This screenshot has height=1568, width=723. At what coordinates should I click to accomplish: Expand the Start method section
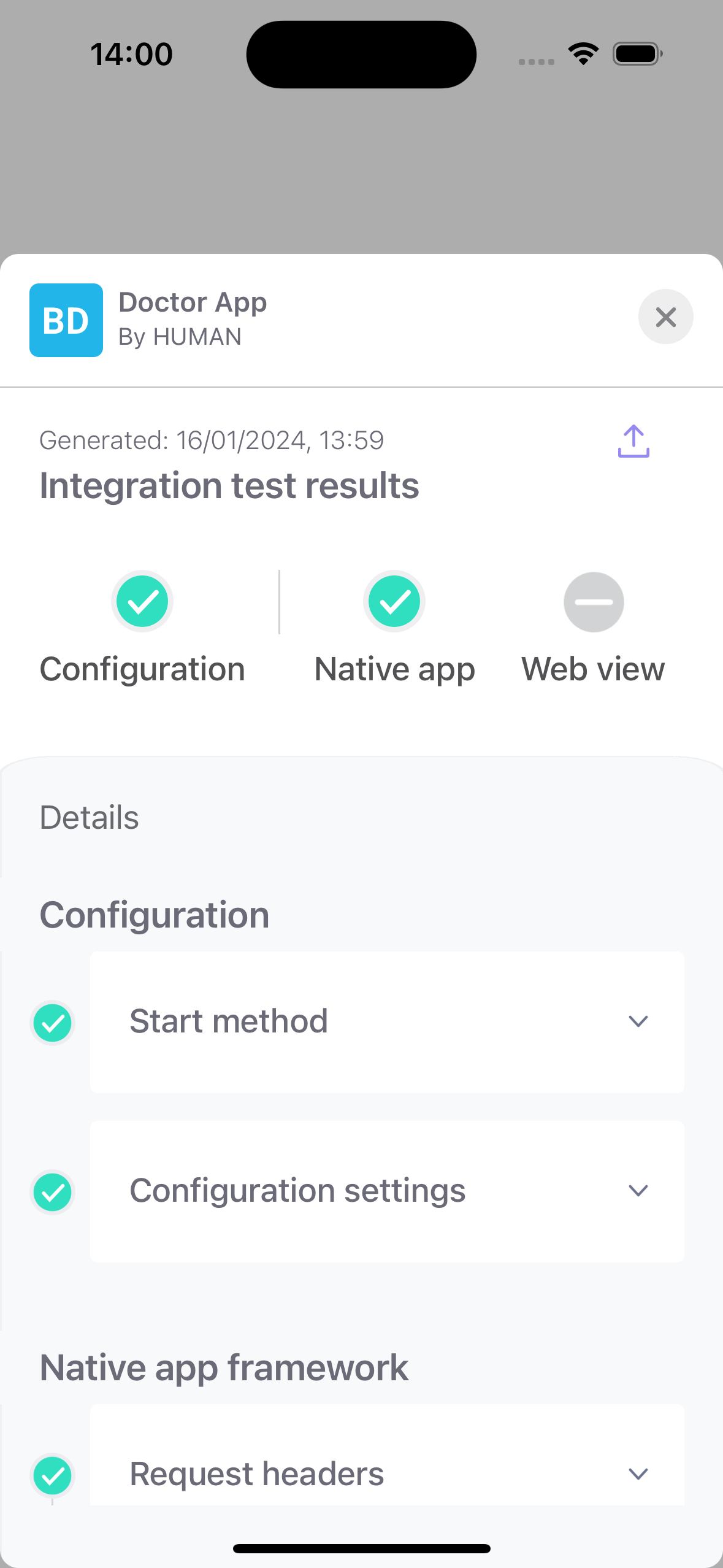click(638, 1021)
